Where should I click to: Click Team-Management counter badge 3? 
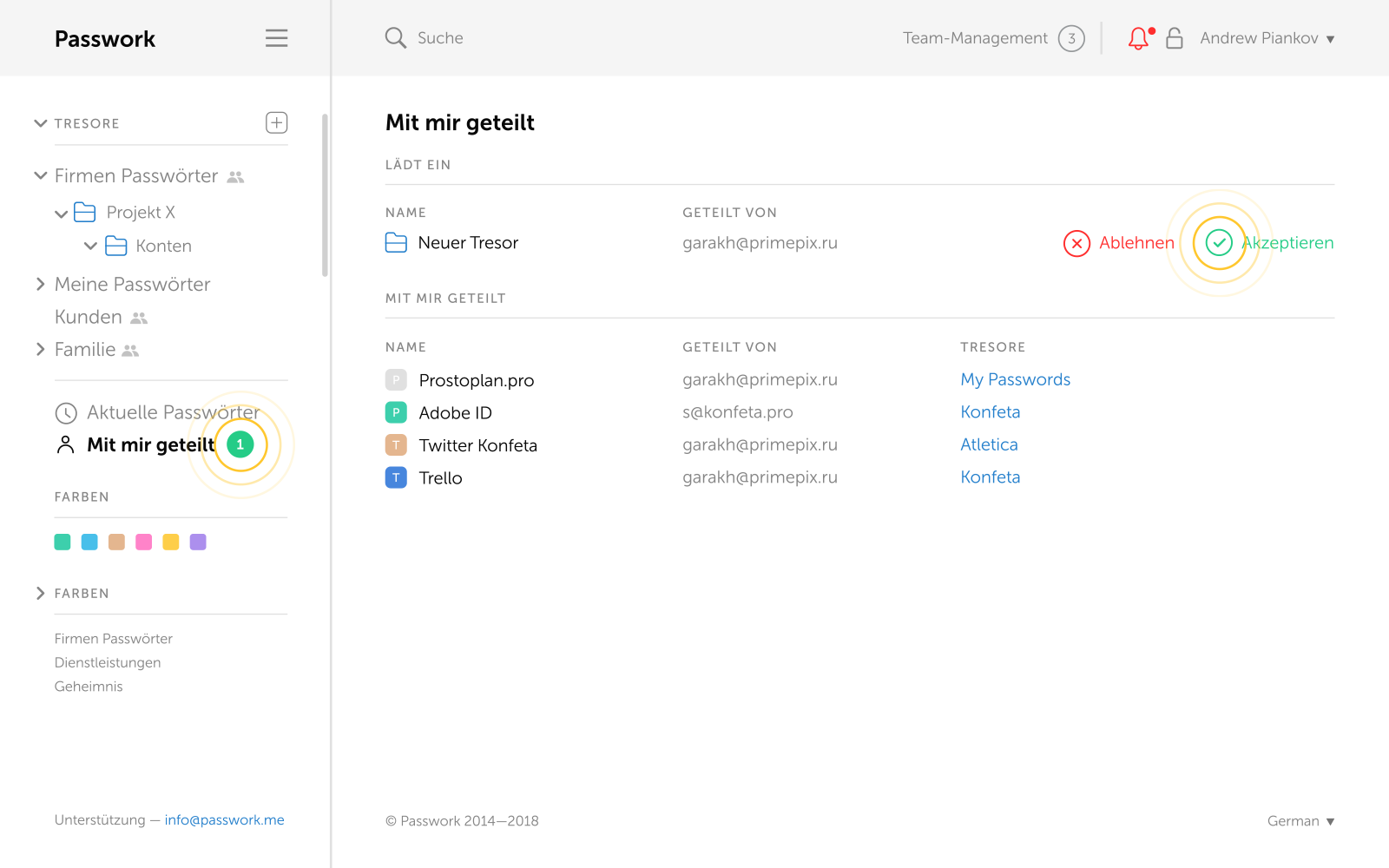pos(1071,38)
